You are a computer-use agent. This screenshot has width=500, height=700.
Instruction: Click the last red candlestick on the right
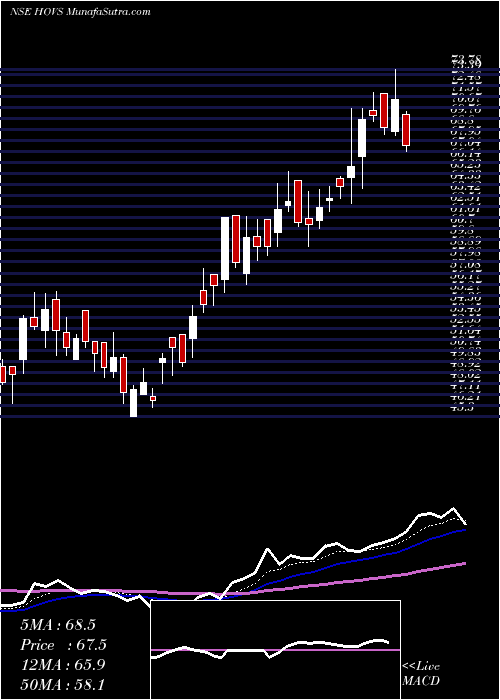pyautogui.click(x=406, y=130)
